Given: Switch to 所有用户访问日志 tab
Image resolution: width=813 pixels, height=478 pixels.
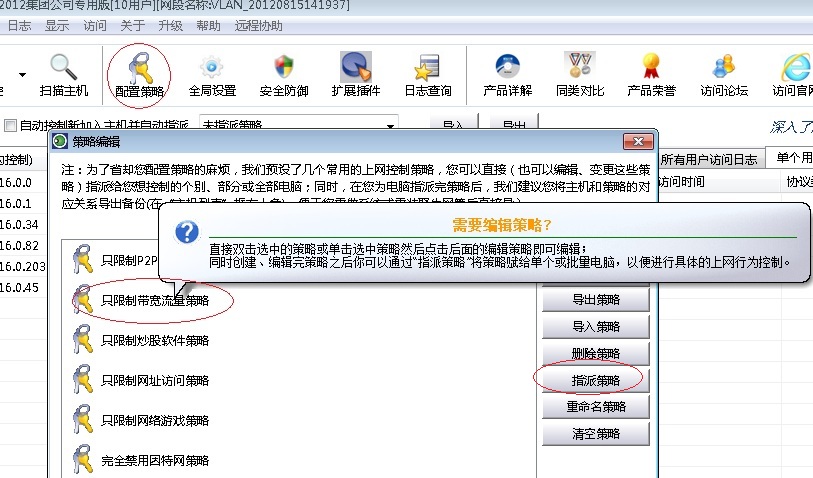Looking at the screenshot, I should pyautogui.click(x=710, y=159).
